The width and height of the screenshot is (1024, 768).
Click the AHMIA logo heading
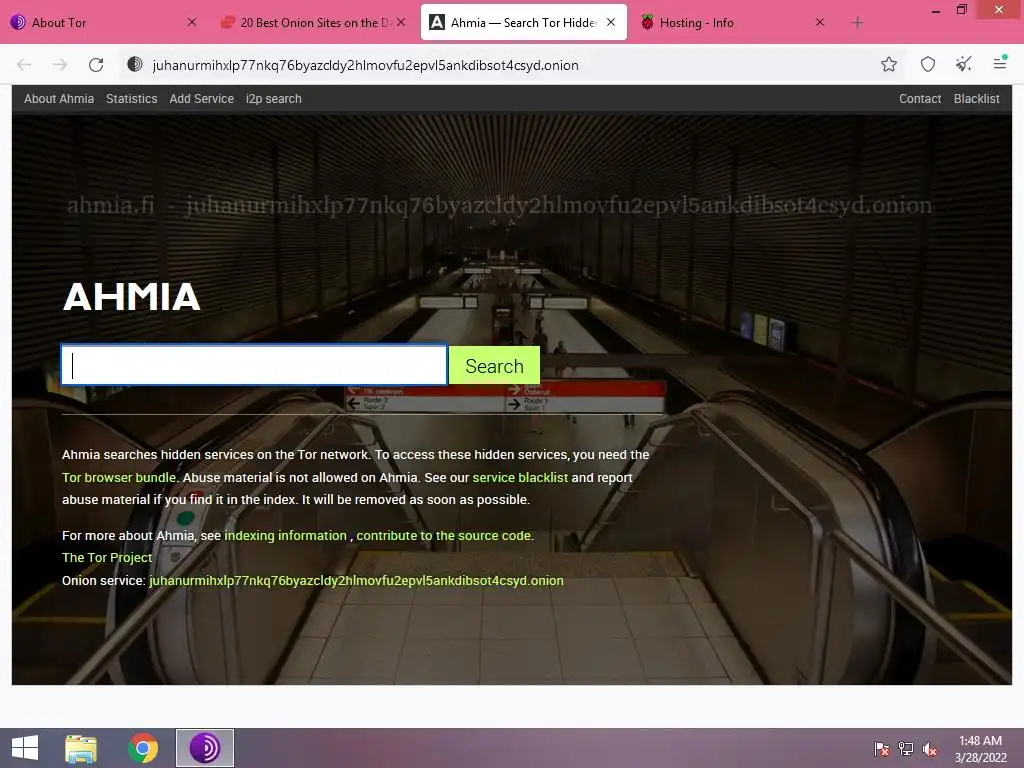131,296
